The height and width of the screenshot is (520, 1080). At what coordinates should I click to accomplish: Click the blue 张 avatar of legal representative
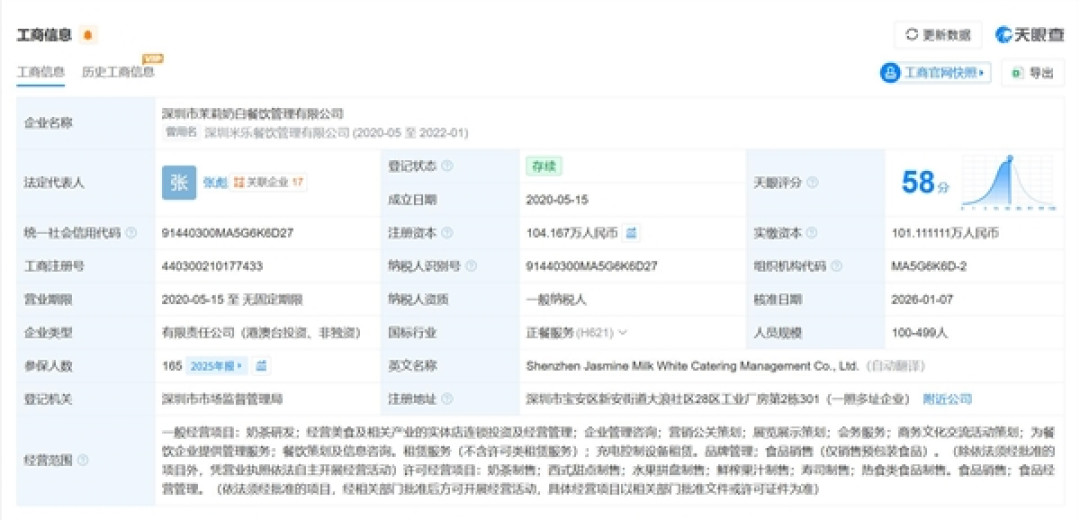tap(179, 183)
